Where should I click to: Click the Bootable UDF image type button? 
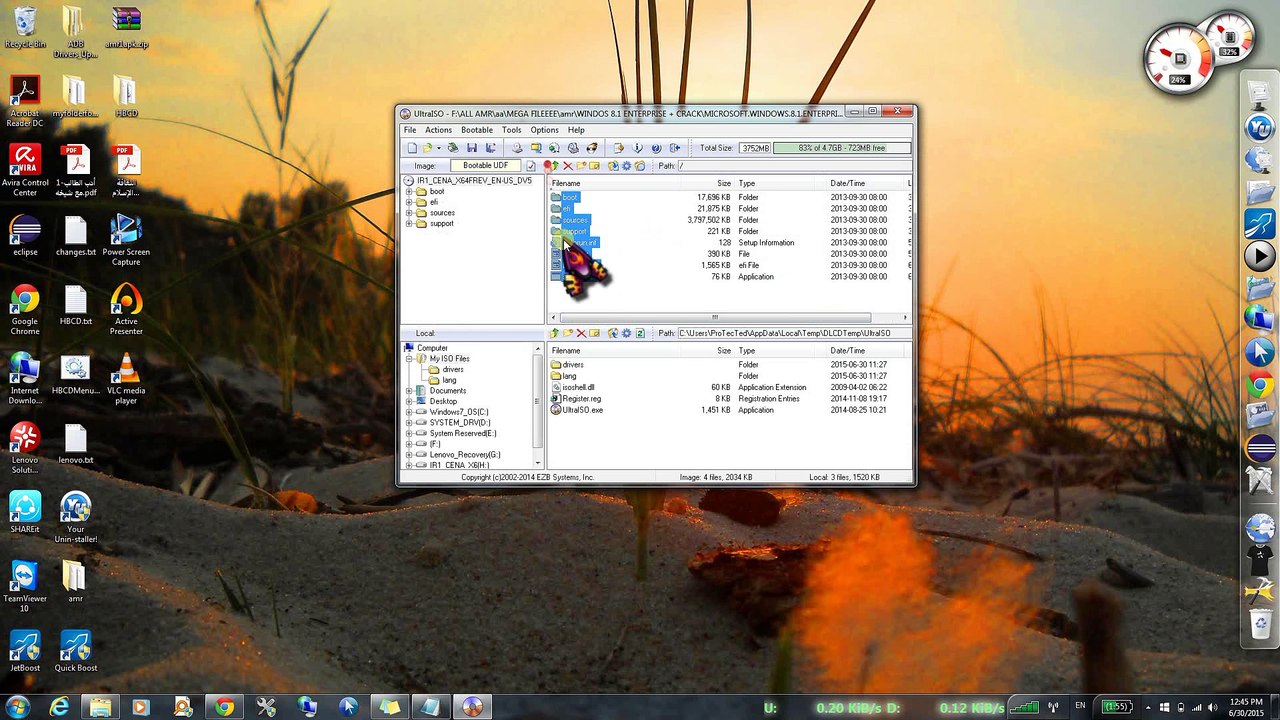click(485, 166)
